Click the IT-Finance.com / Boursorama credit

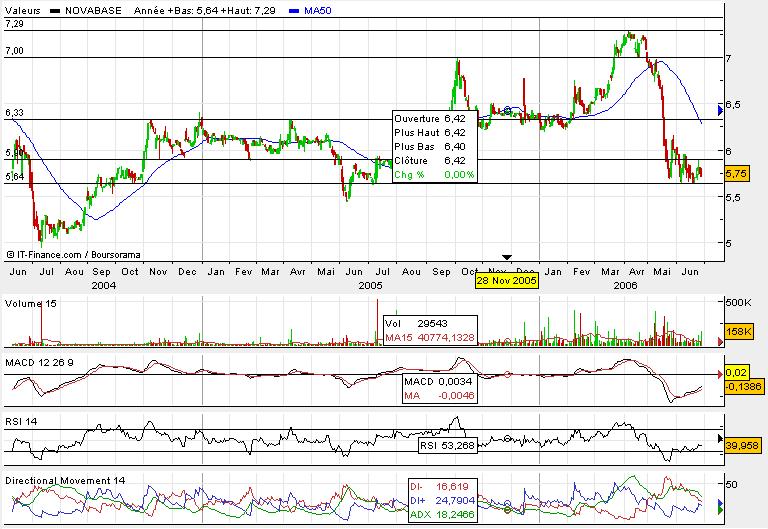coord(73,255)
